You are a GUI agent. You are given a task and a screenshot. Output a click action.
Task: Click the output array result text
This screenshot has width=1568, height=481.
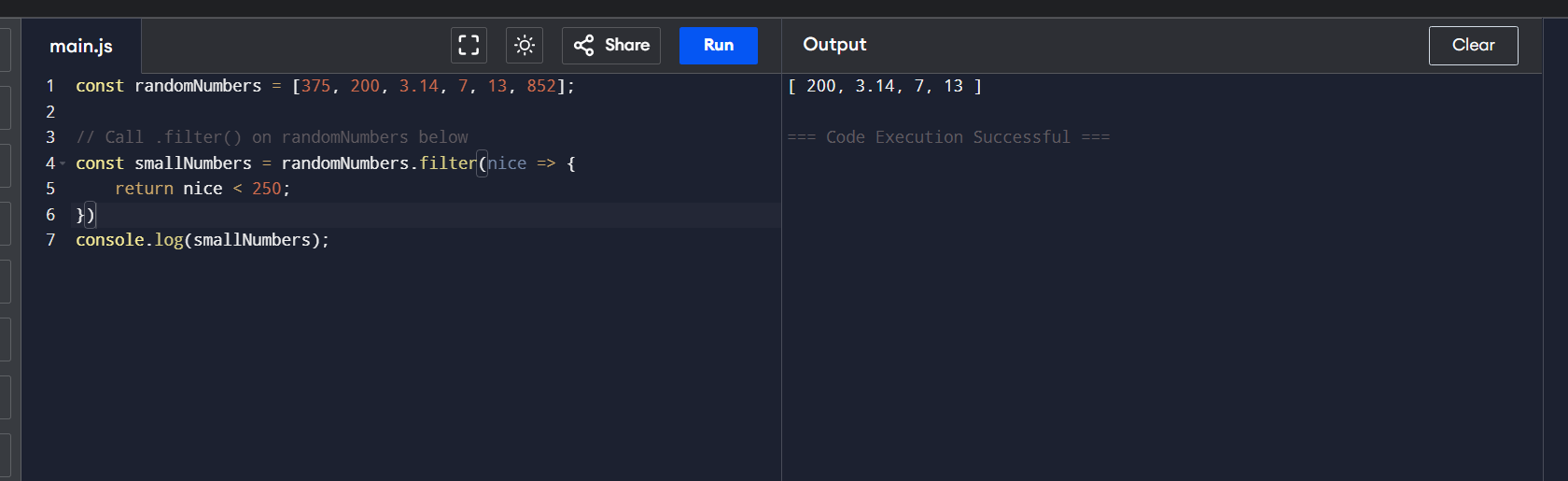[884, 86]
